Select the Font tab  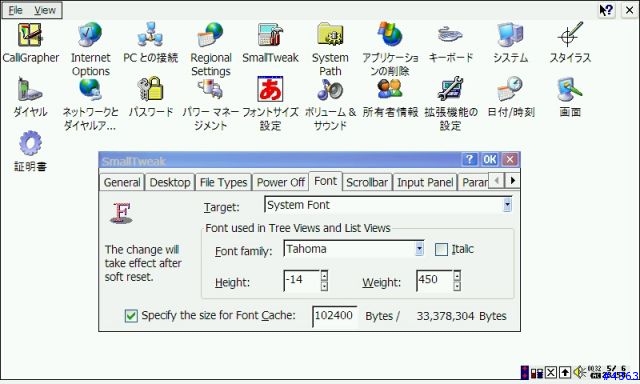point(325,181)
